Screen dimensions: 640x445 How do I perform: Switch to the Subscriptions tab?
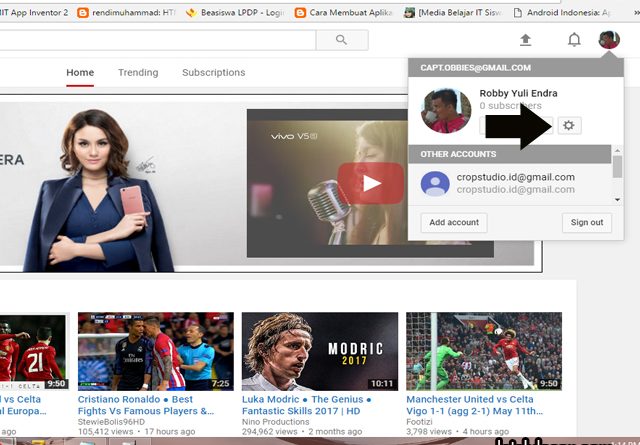point(213,72)
